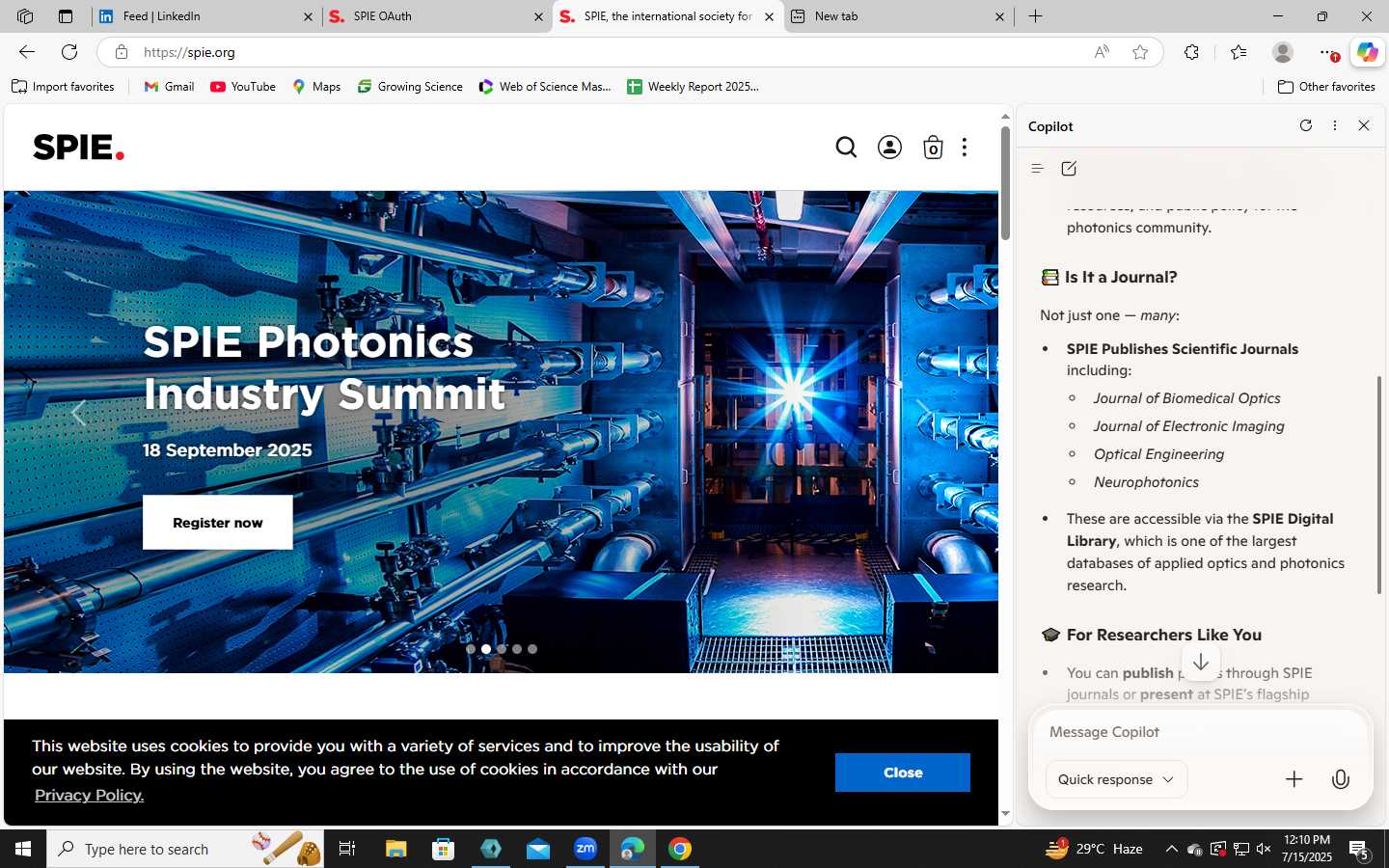The image size is (1389, 868).
Task: Show next carousel slide arrow
Action: pos(924,413)
